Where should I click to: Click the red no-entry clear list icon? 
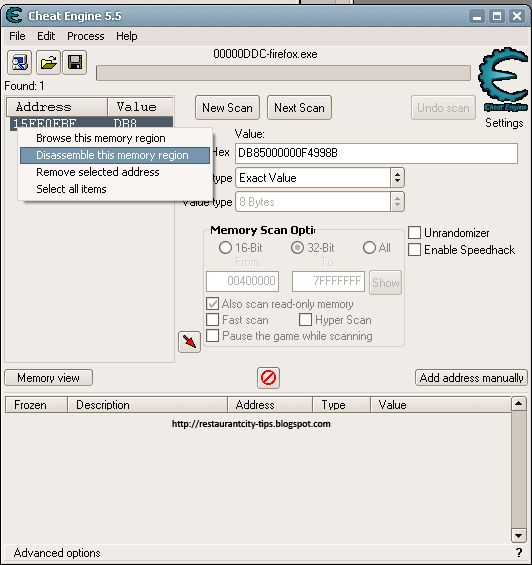pos(268,378)
